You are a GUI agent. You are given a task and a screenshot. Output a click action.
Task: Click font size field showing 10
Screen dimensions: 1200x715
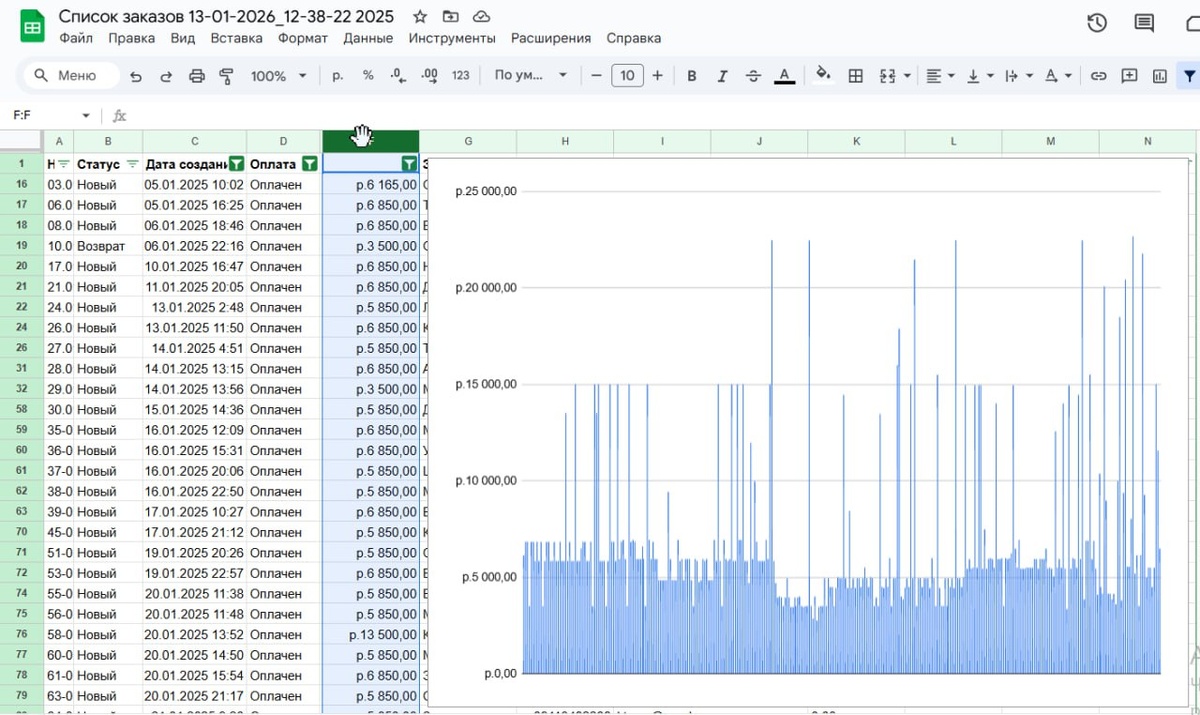(627, 76)
